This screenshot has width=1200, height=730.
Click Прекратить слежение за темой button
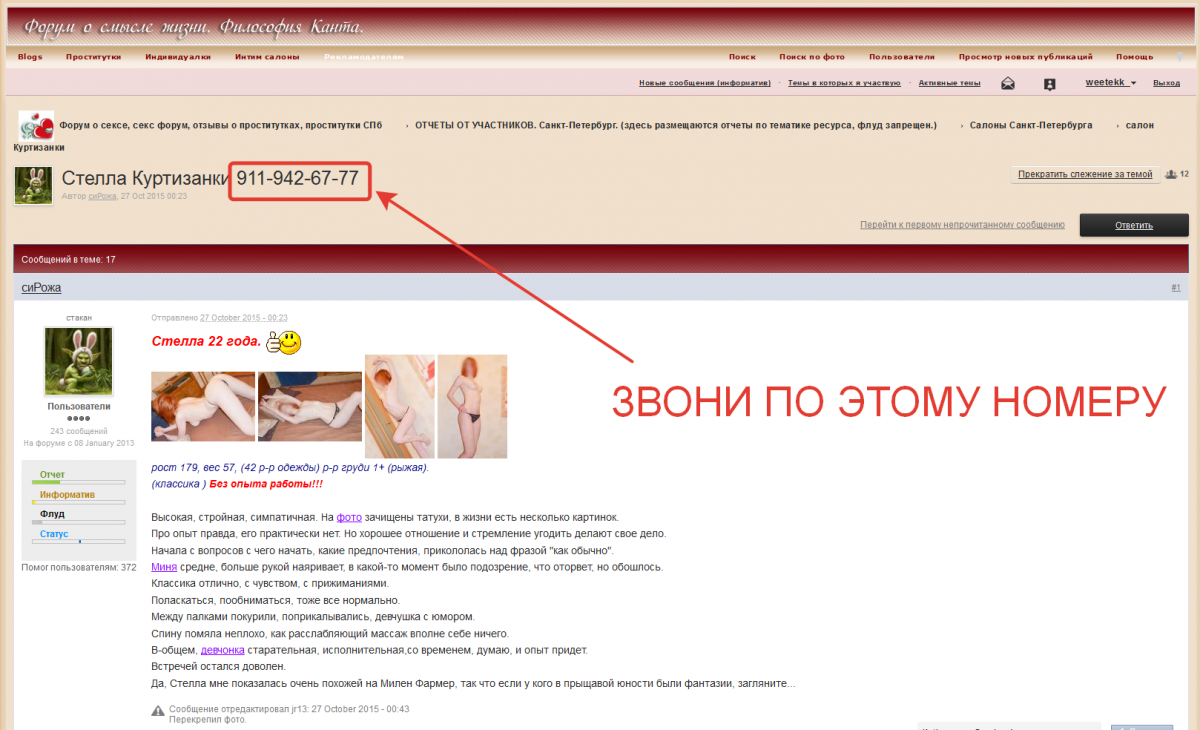(1085, 174)
